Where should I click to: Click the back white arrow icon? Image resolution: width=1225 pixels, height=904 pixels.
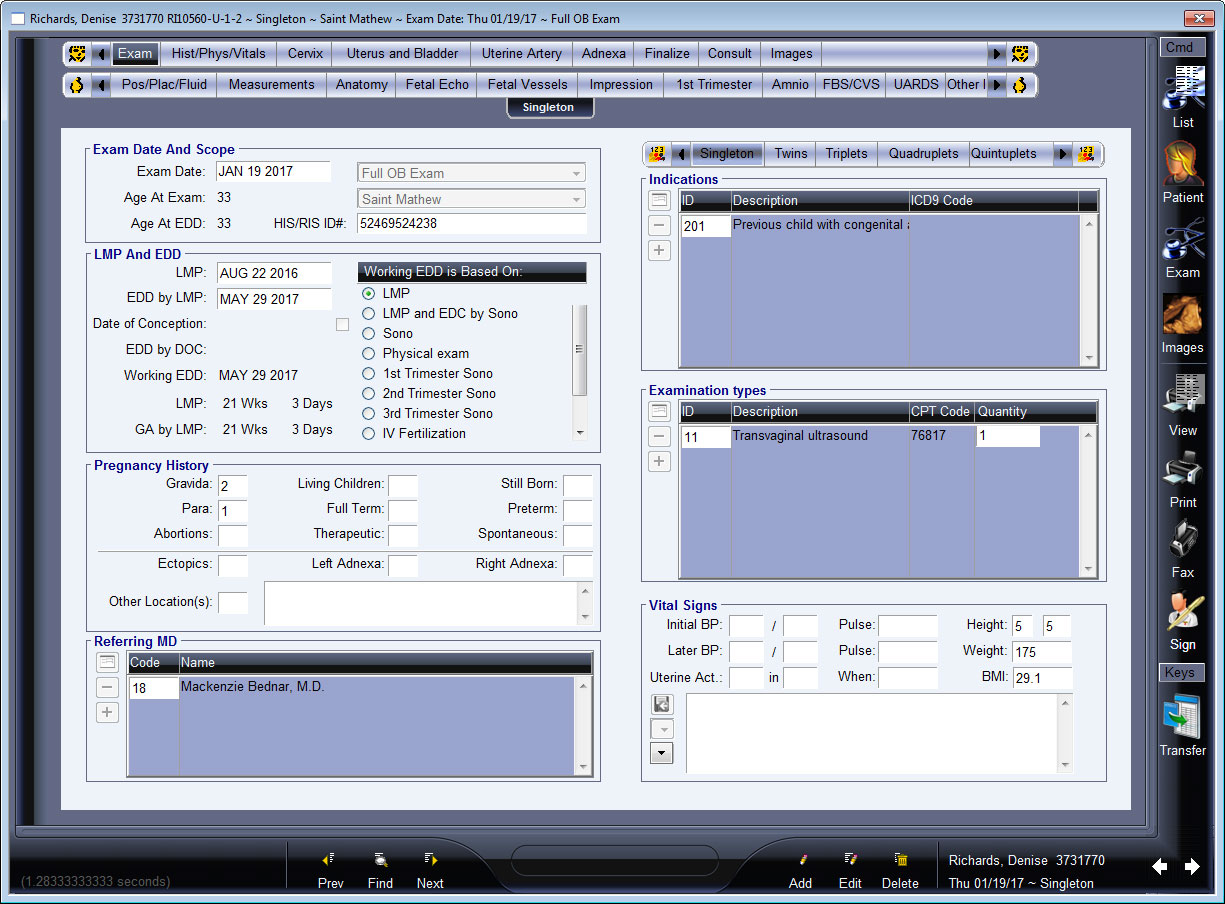click(1160, 867)
